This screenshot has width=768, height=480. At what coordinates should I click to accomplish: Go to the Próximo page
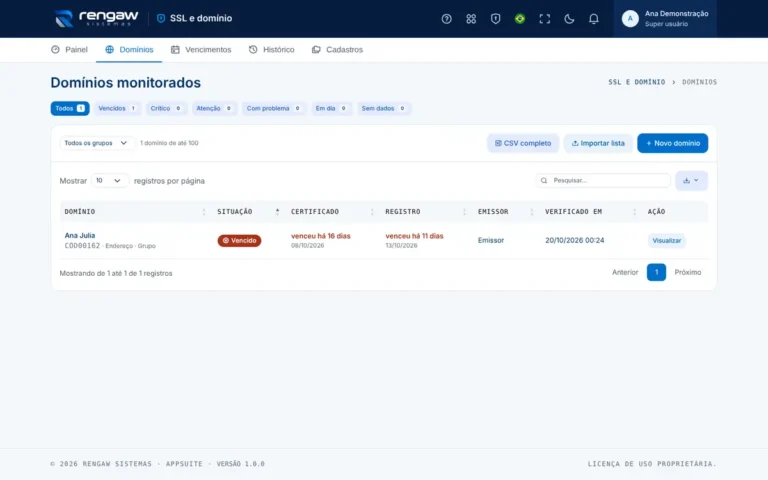tap(688, 272)
